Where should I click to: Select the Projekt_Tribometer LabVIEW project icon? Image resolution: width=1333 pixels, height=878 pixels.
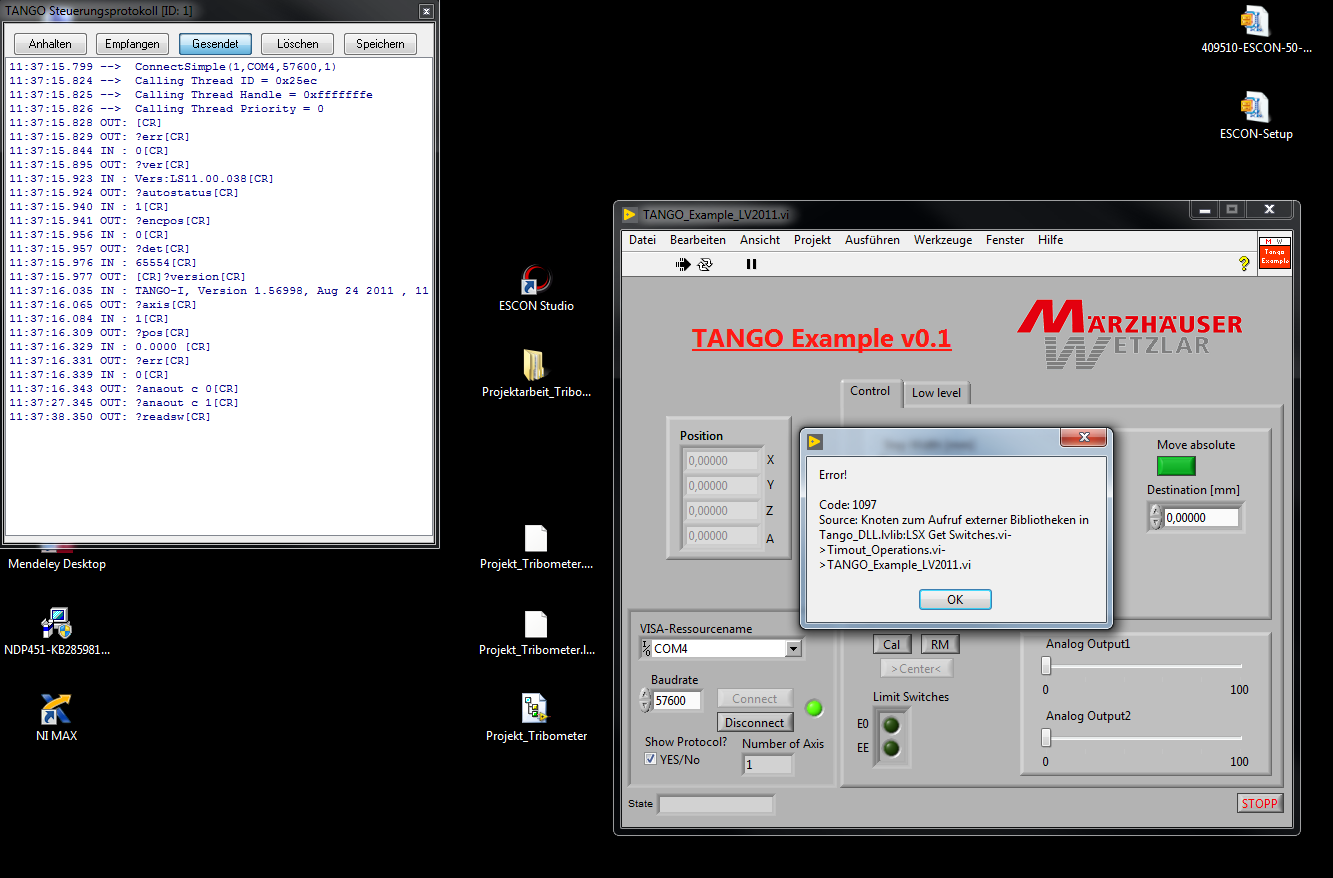click(x=537, y=717)
